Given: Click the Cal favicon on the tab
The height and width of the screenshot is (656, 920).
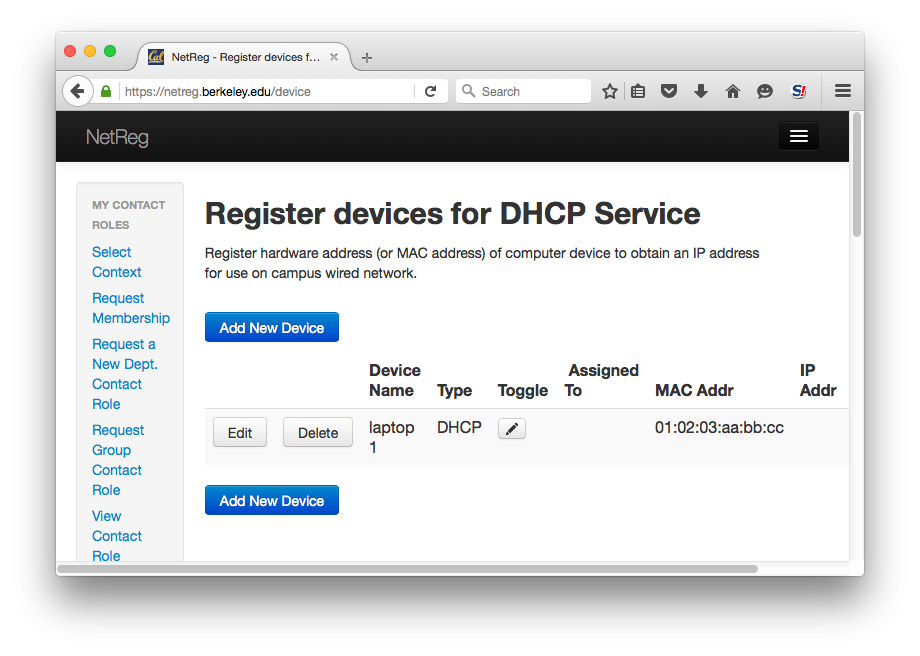Looking at the screenshot, I should tap(156, 57).
